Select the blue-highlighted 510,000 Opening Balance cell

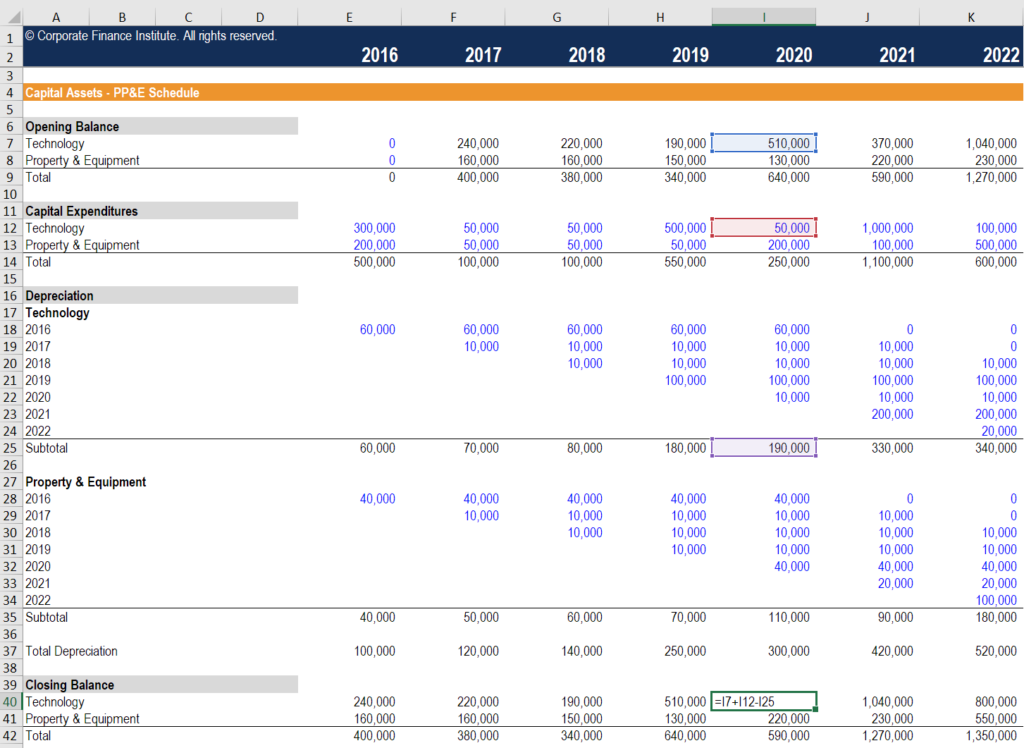[x=763, y=143]
